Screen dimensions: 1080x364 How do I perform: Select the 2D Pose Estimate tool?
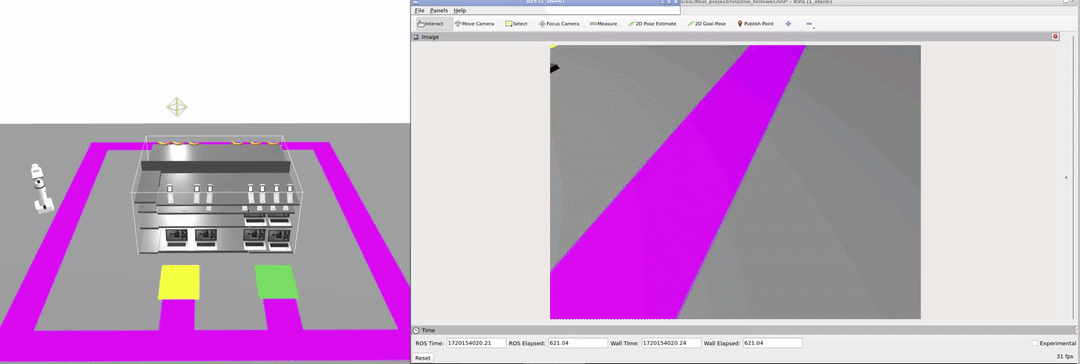click(652, 23)
